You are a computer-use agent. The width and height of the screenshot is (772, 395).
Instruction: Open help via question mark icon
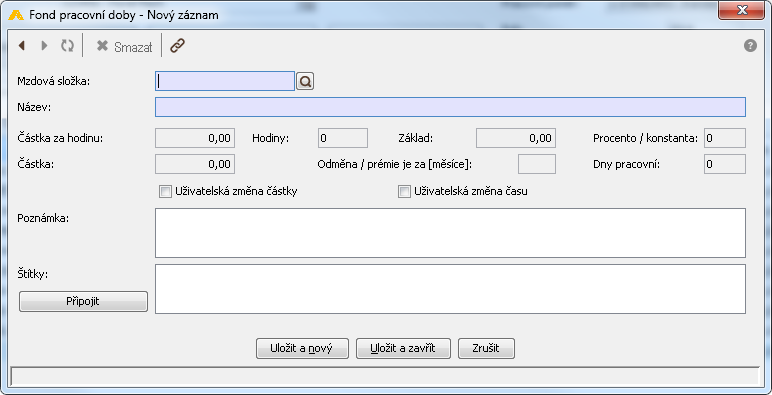pos(750,46)
